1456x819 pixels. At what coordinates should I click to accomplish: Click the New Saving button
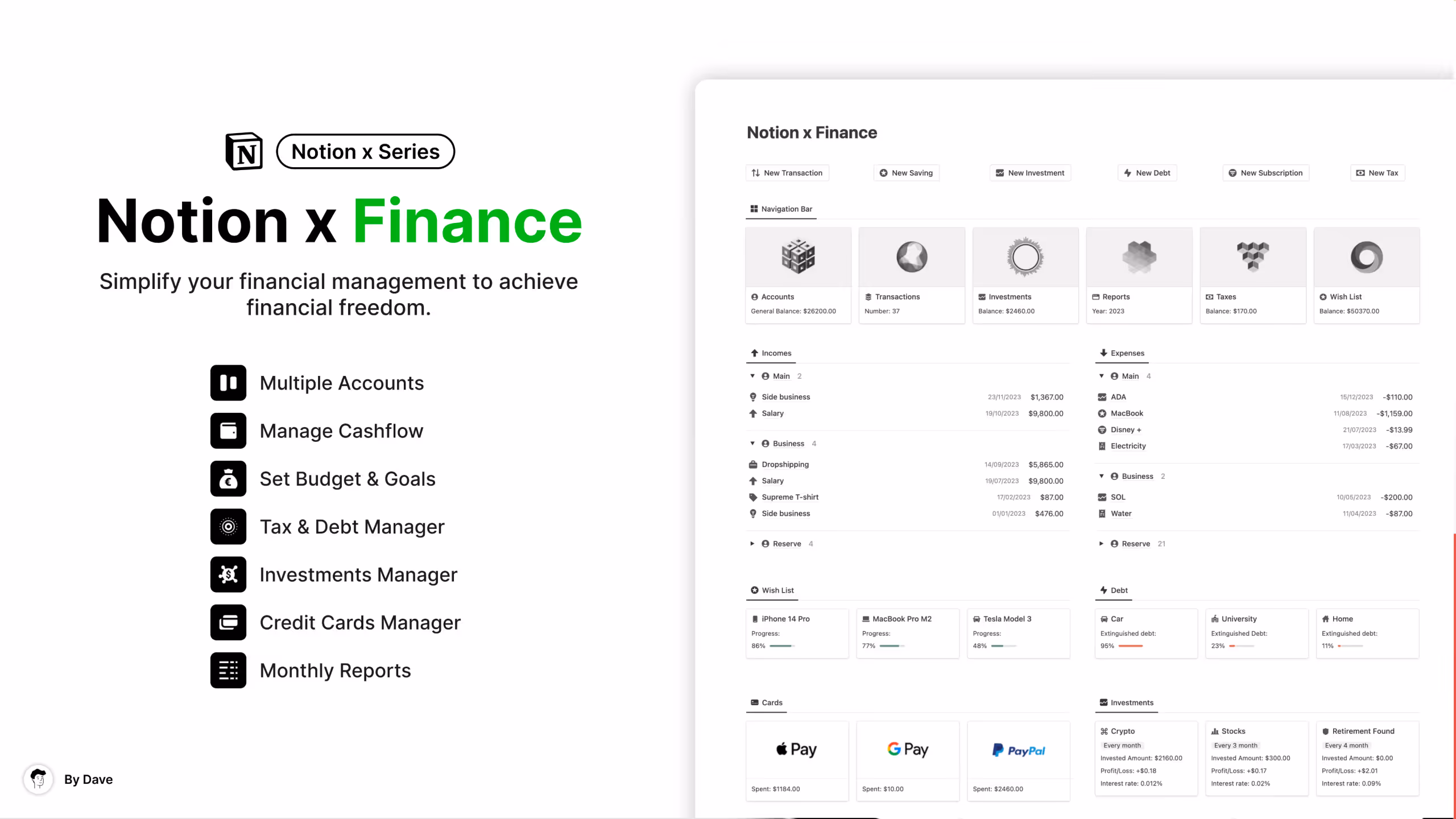tap(906, 173)
